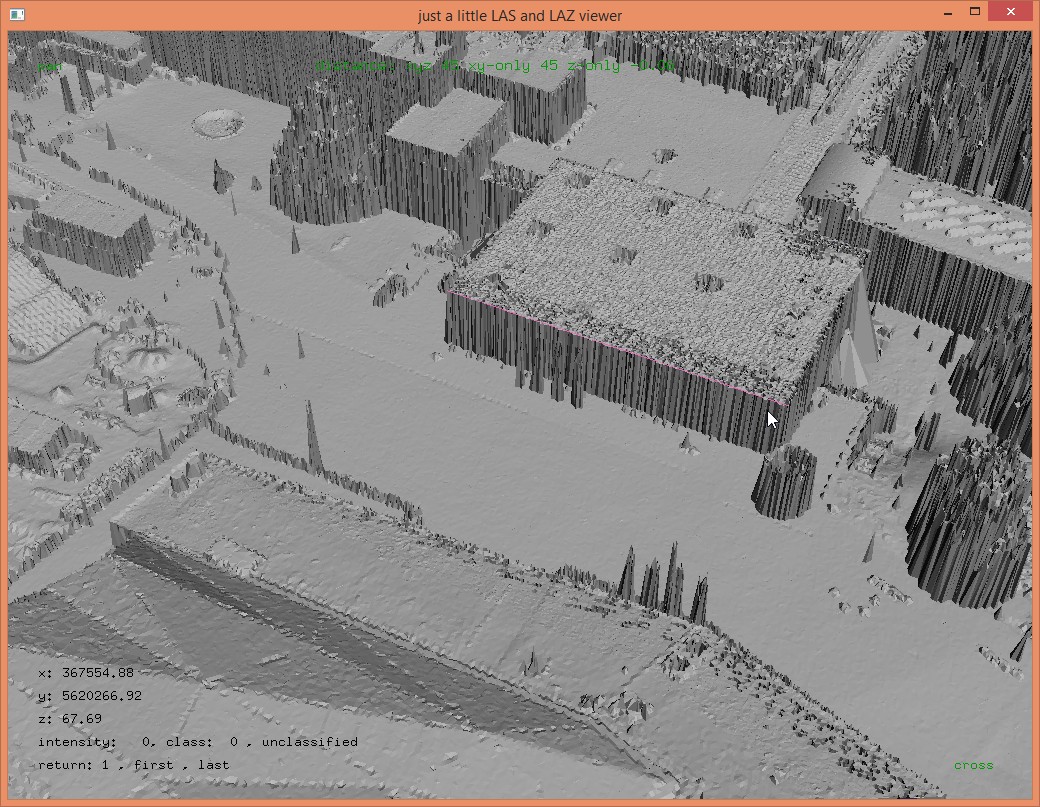Pick a point on the circular crater feature
This screenshot has height=807, width=1040.
tap(217, 123)
